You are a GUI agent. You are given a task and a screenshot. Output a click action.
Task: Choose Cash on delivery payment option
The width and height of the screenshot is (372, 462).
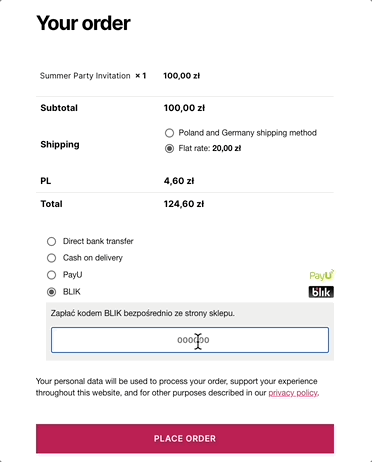[x=51, y=258]
